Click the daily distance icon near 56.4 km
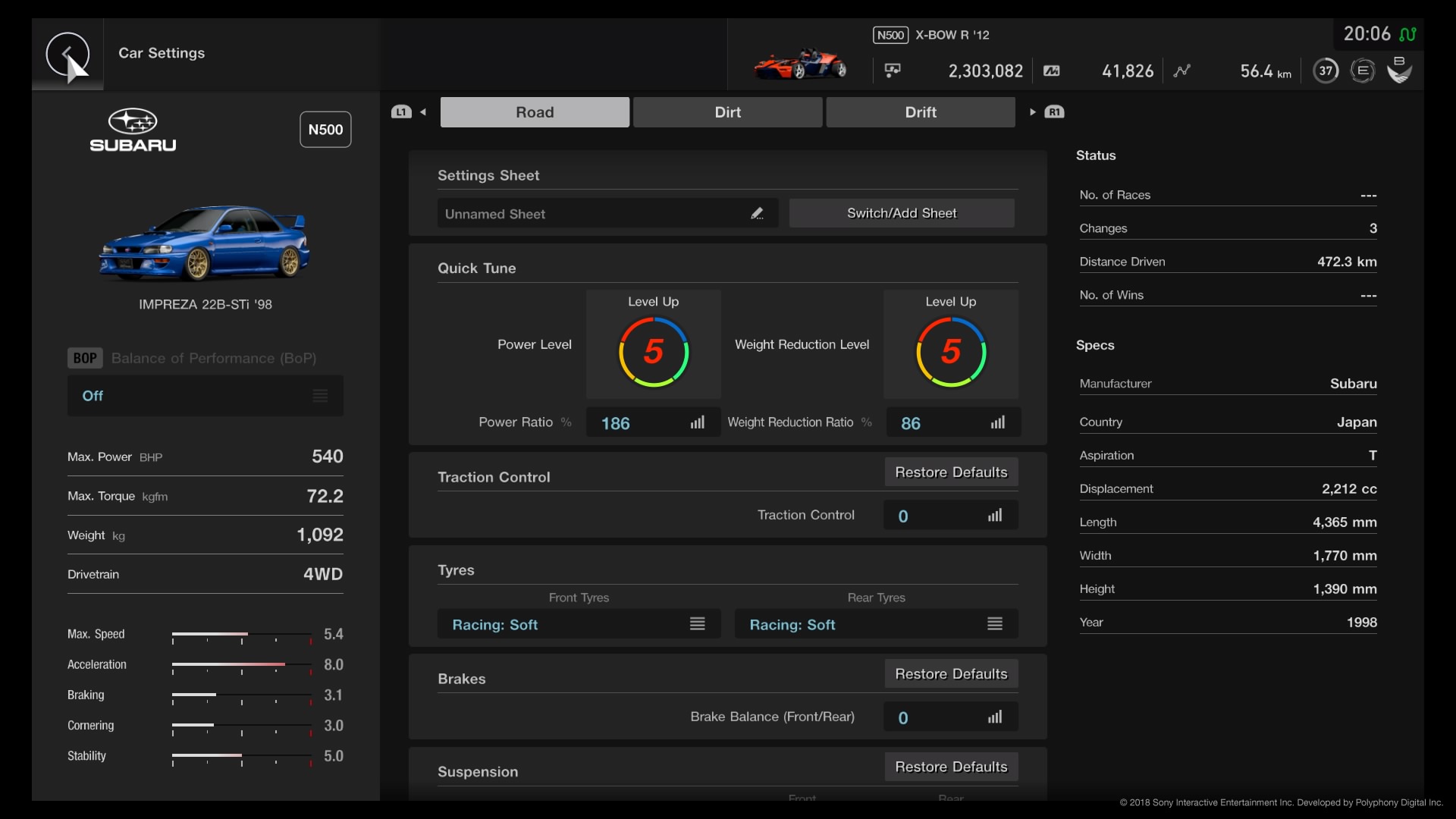 [x=1182, y=71]
